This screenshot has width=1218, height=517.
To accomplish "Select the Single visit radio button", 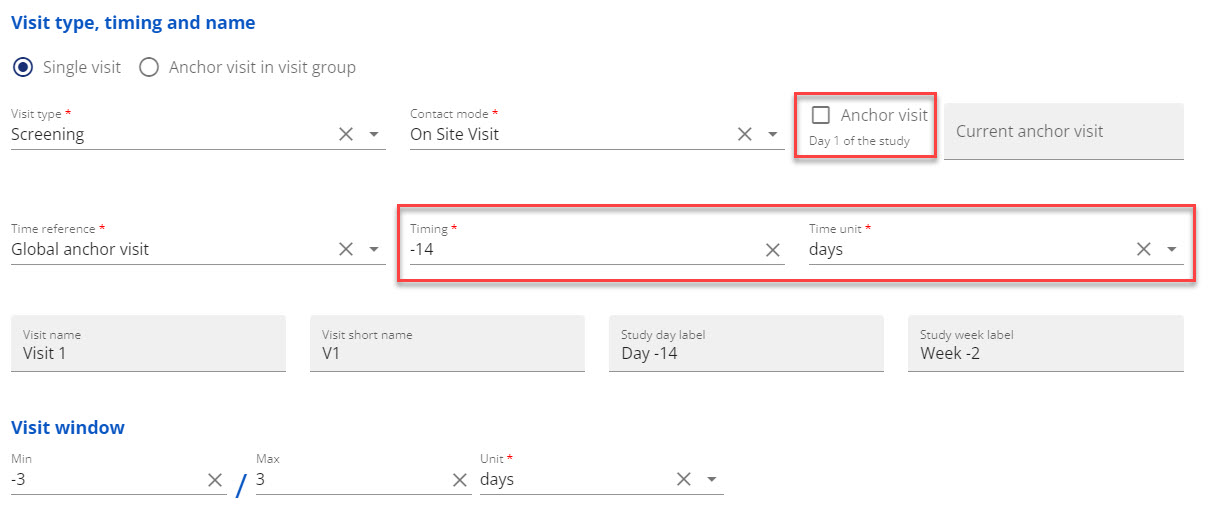I will click(x=21, y=68).
